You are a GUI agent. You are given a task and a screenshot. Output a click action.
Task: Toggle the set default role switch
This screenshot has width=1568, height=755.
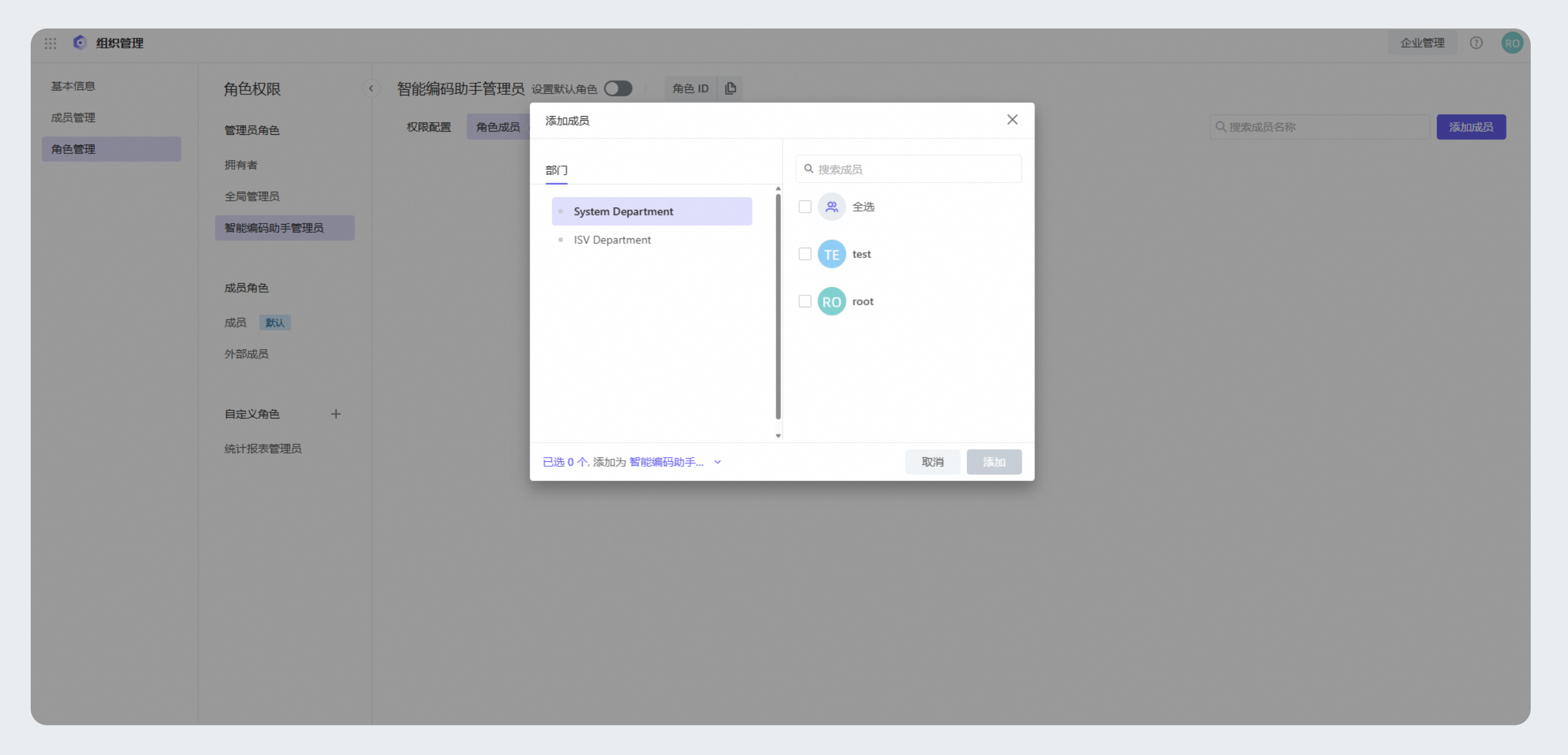[x=618, y=89]
